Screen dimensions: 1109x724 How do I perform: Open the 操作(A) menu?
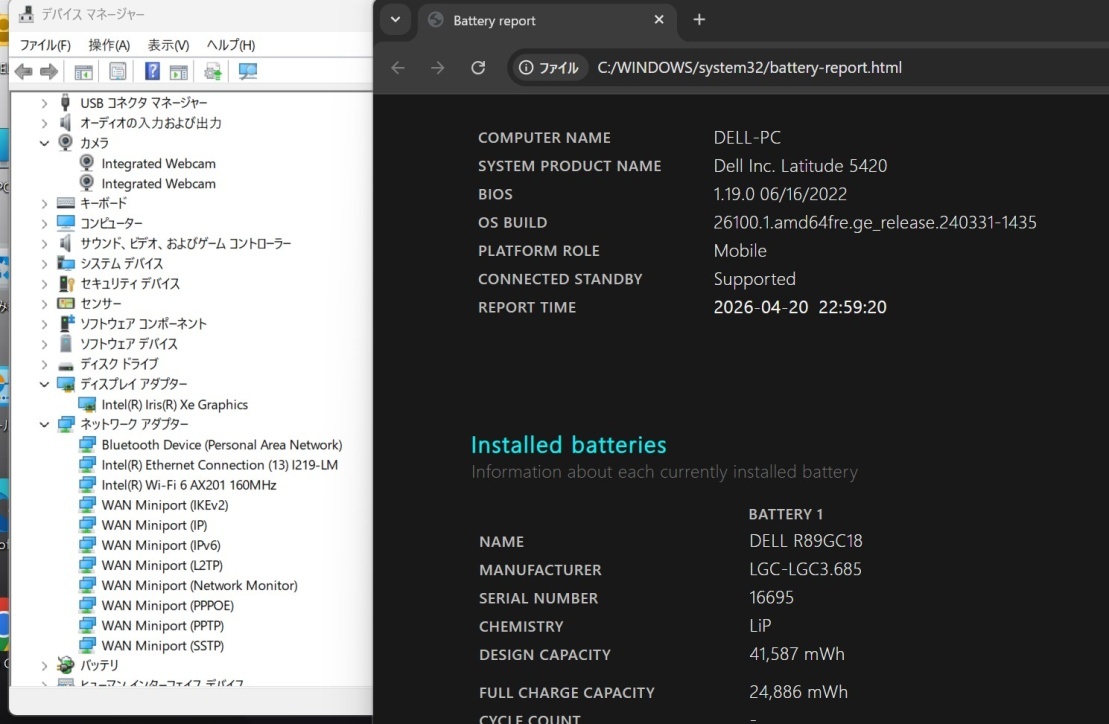point(109,45)
